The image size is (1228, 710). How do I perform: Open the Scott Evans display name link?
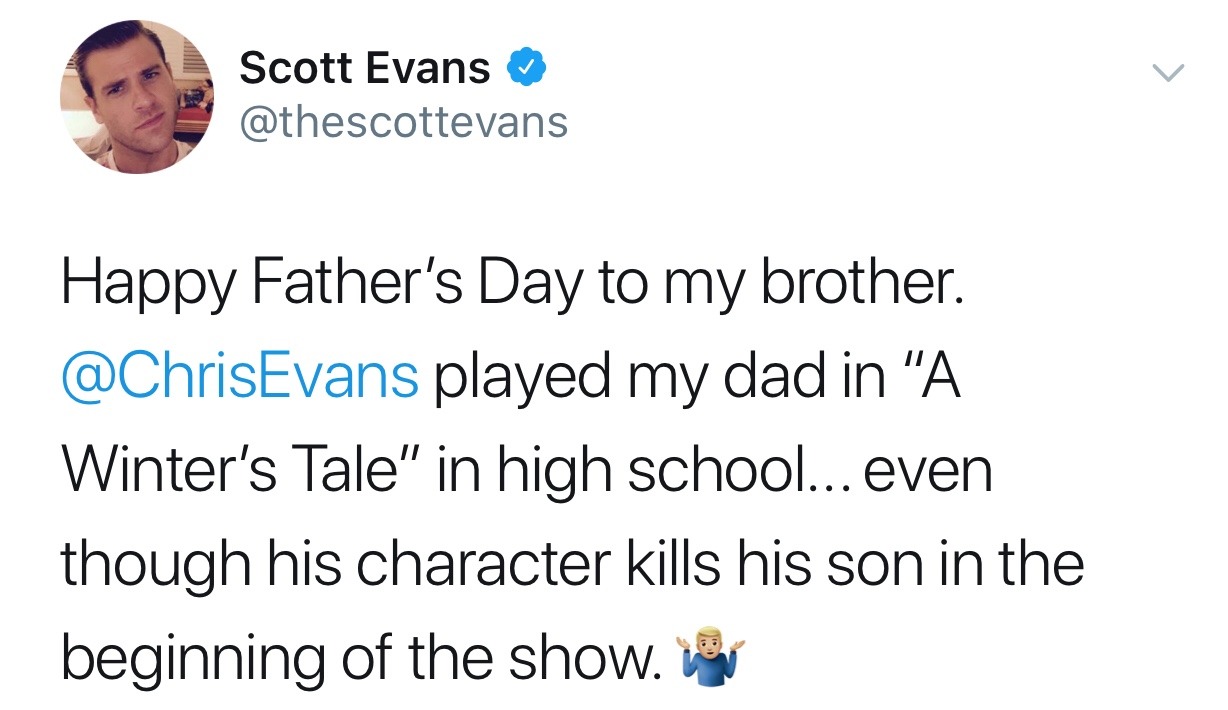pos(365,69)
